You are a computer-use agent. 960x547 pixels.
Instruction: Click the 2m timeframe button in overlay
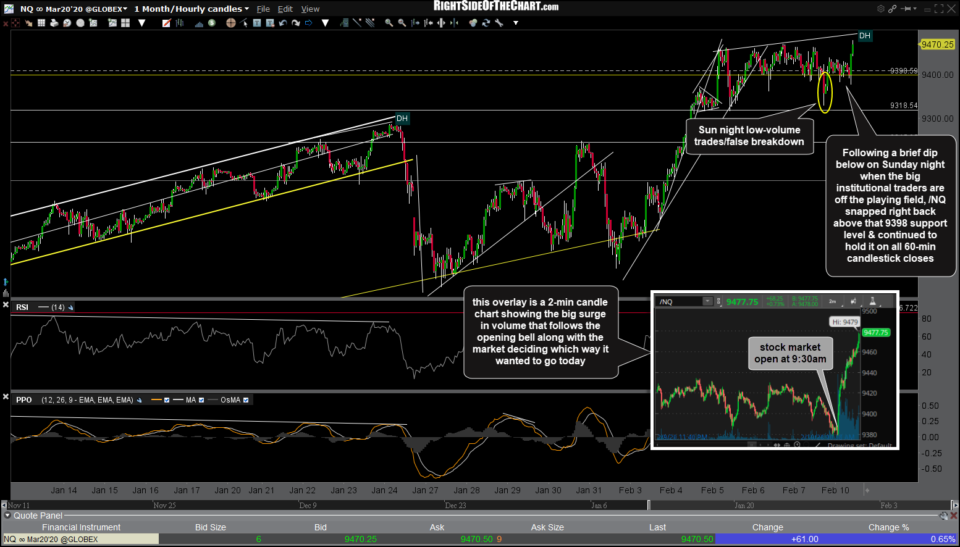point(833,301)
